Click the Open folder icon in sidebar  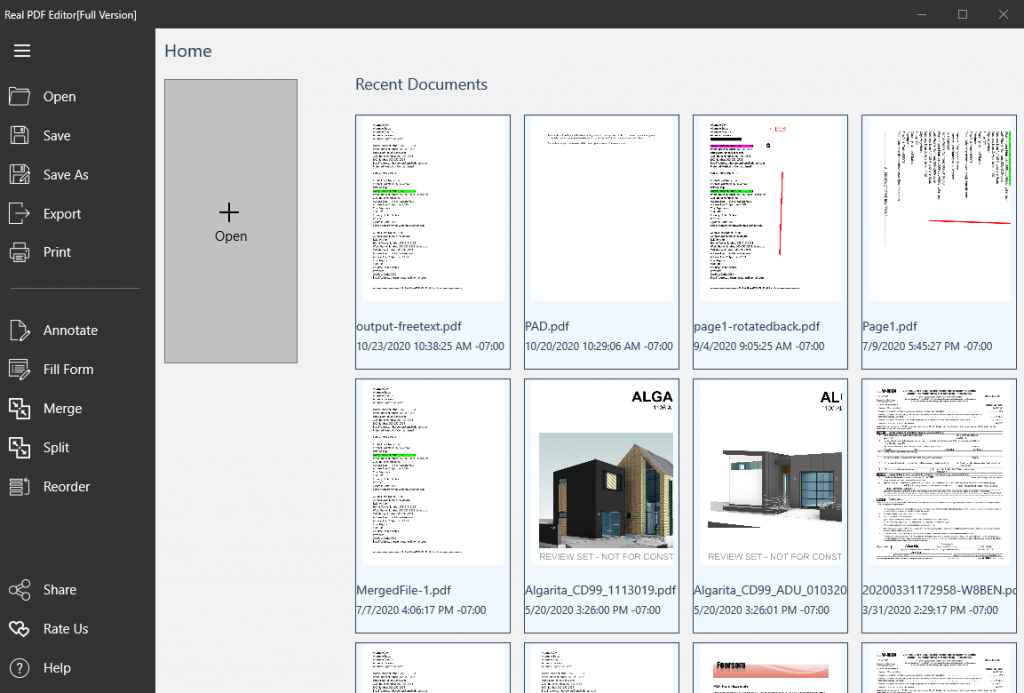[20, 97]
